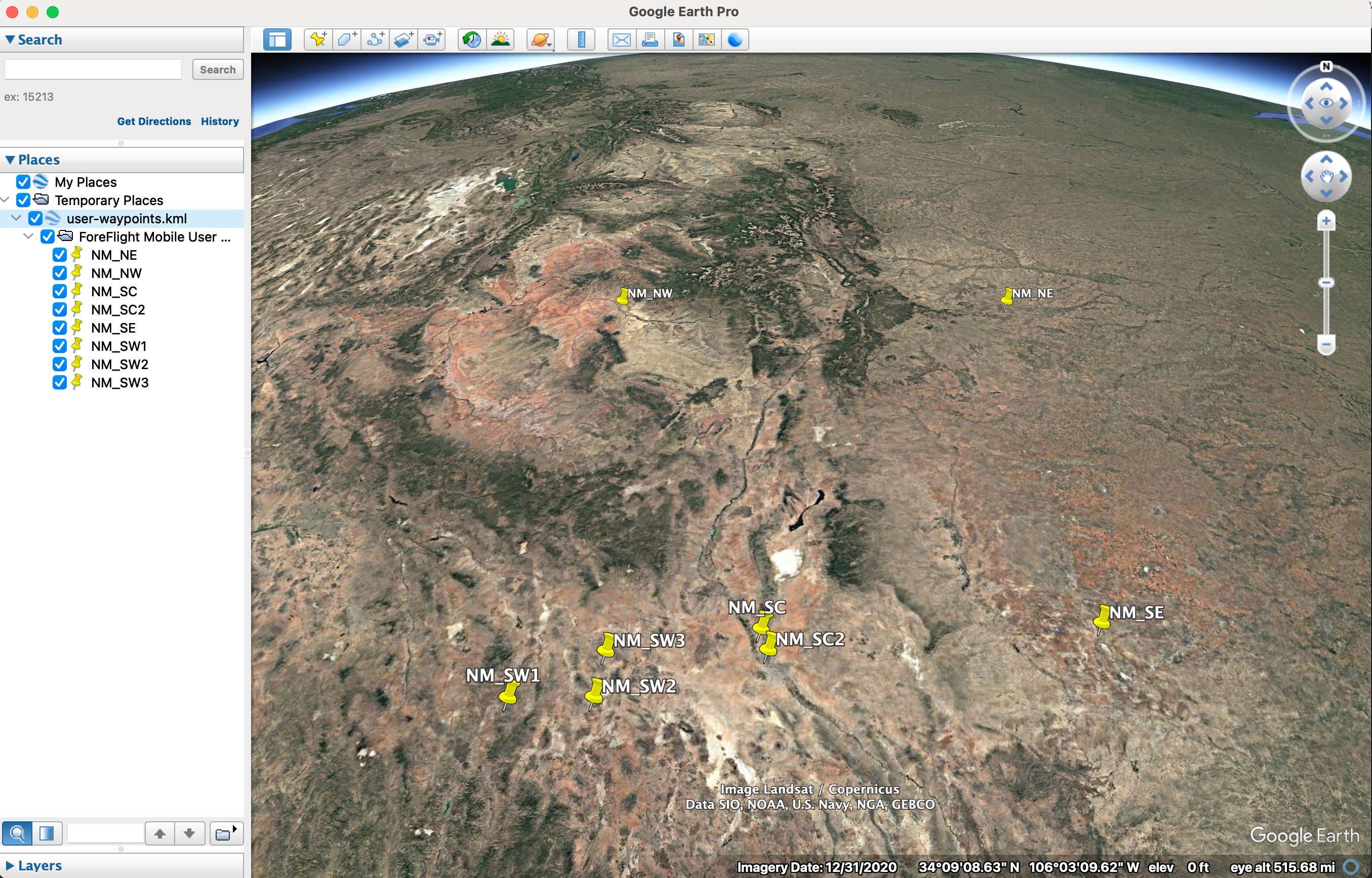Image resolution: width=1372 pixels, height=878 pixels.
Task: Click the Places filter text field
Action: (105, 833)
